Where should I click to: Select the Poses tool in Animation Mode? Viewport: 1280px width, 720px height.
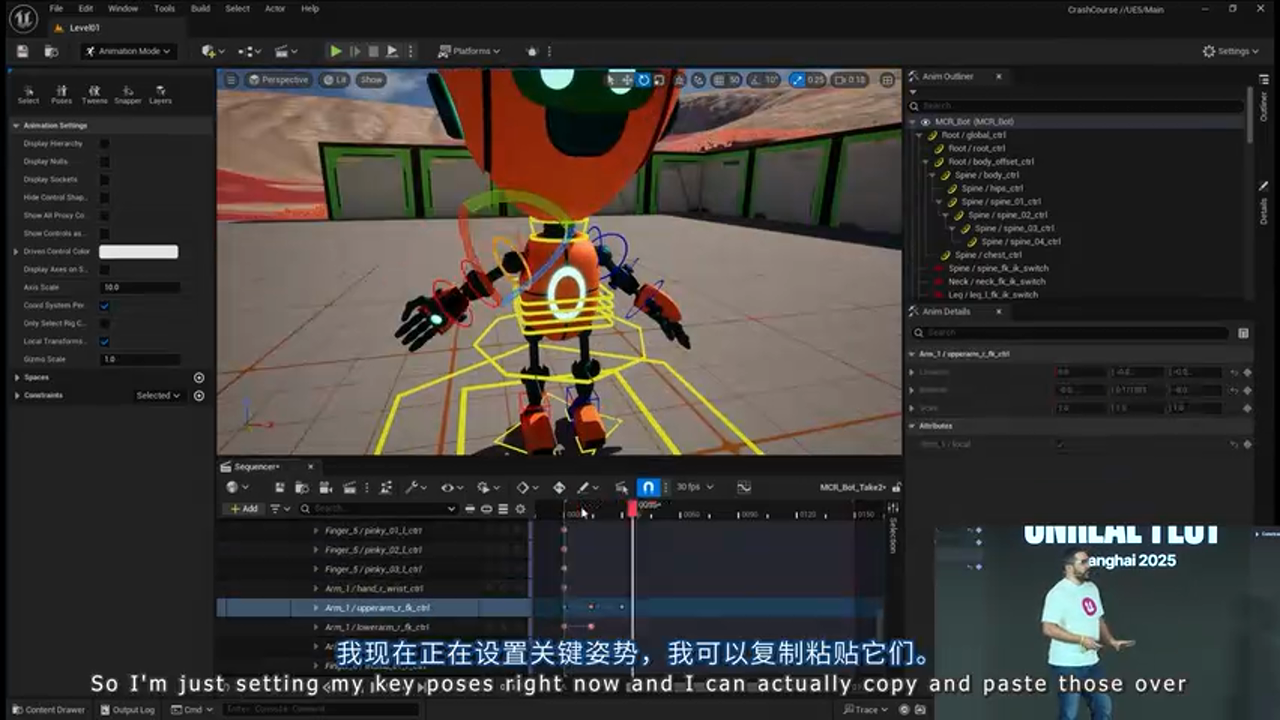(x=61, y=95)
